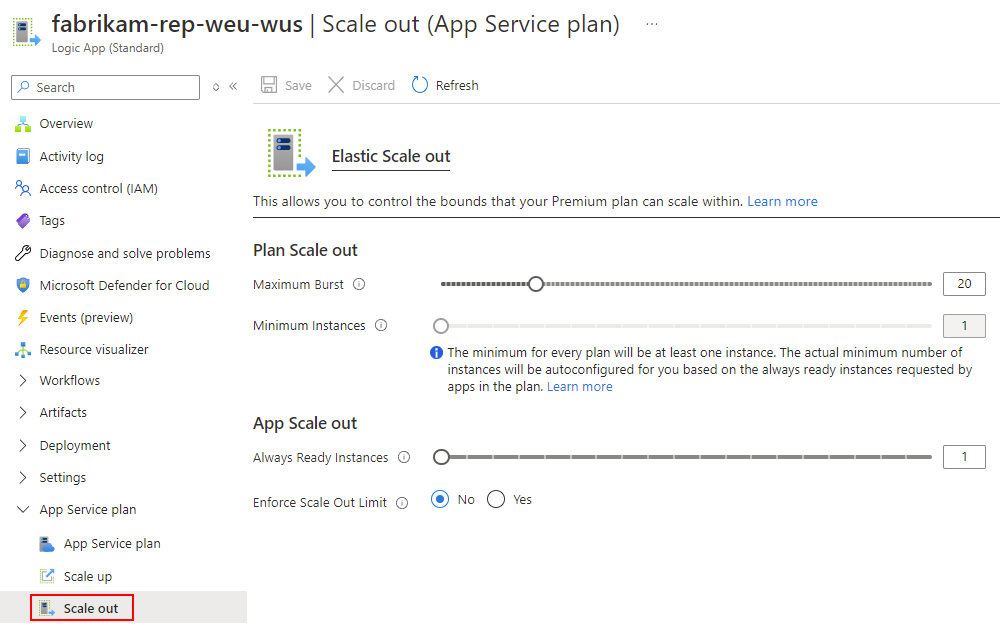Click the Tags icon in sidebar
The width and height of the screenshot is (1000, 630).
23,221
